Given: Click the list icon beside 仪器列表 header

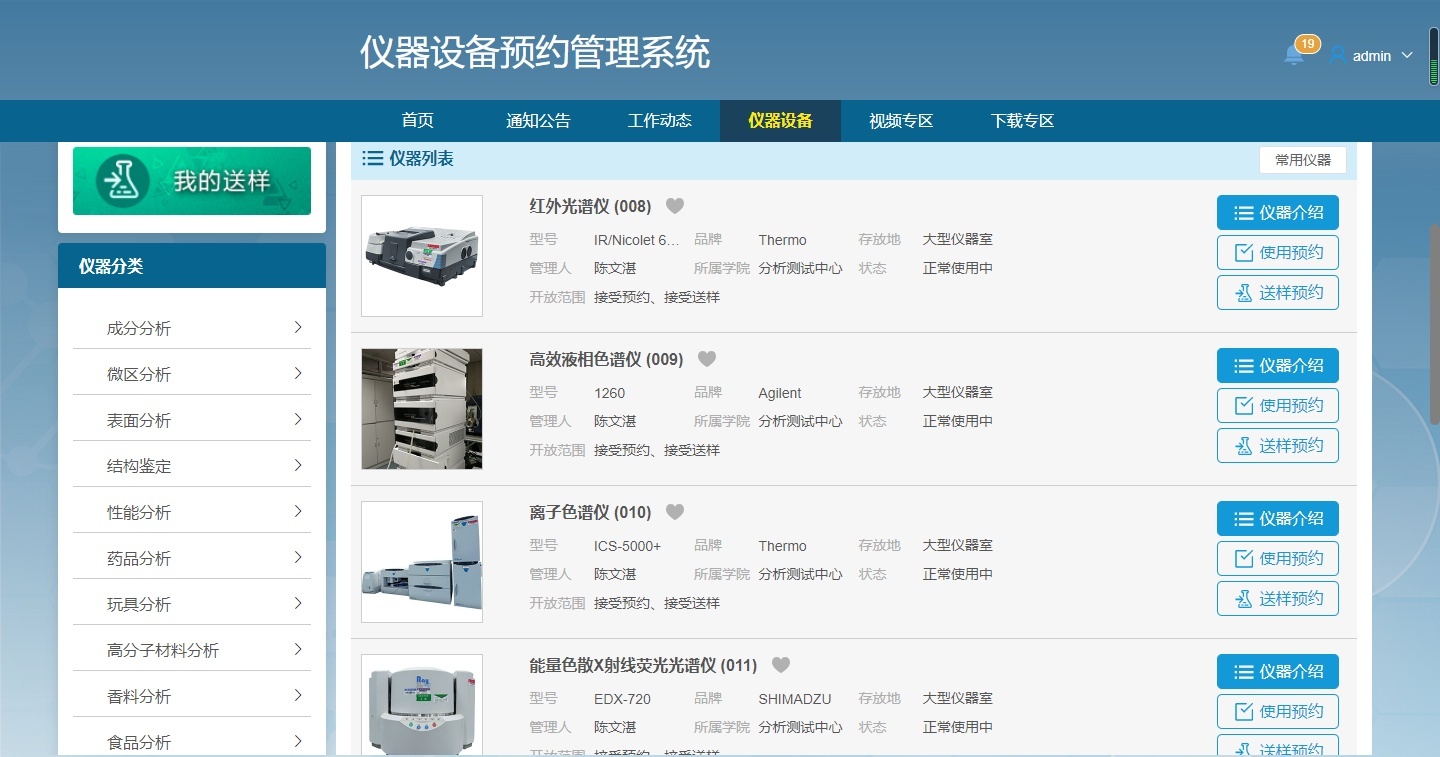Looking at the screenshot, I should [x=372, y=158].
